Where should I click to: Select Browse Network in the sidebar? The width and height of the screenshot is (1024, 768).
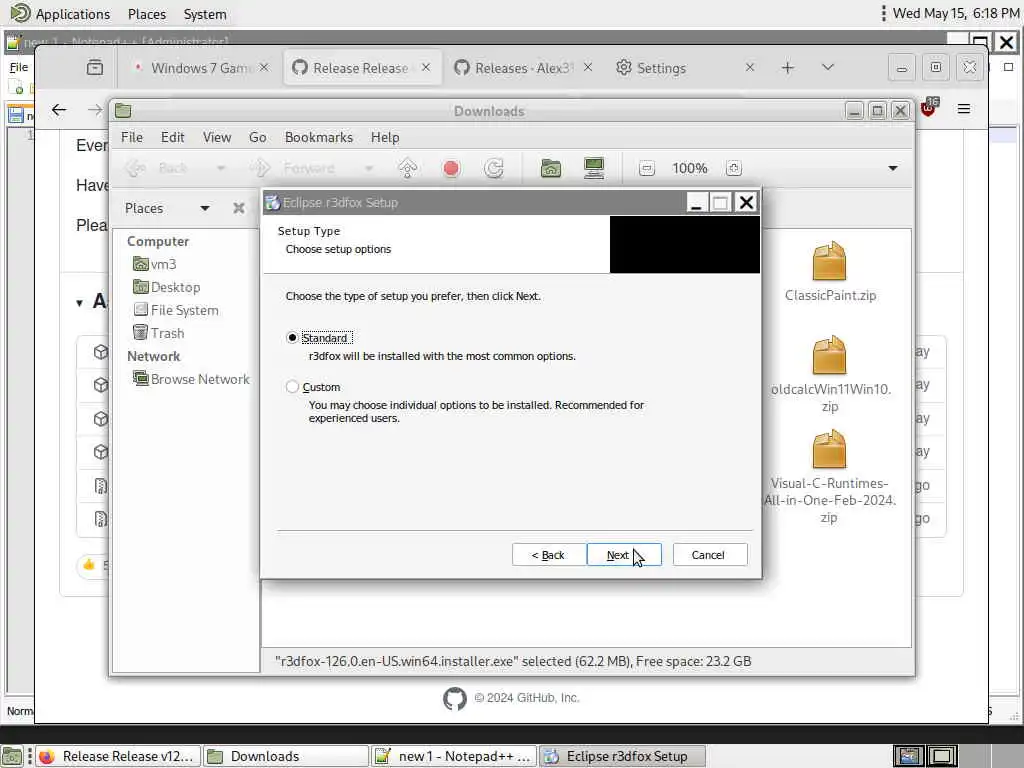pyautogui.click(x=191, y=379)
